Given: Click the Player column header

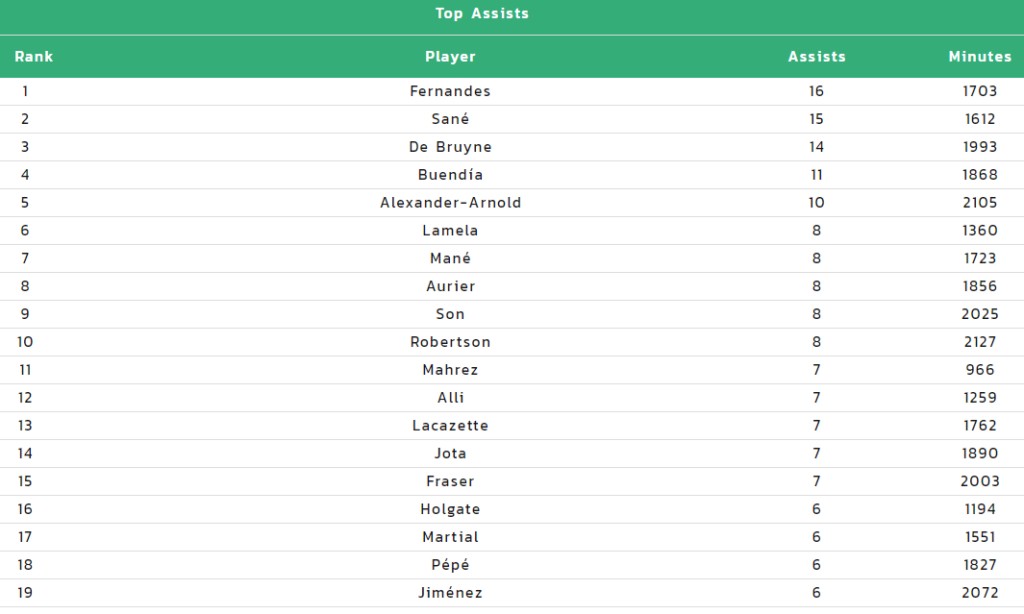Looking at the screenshot, I should [x=450, y=57].
